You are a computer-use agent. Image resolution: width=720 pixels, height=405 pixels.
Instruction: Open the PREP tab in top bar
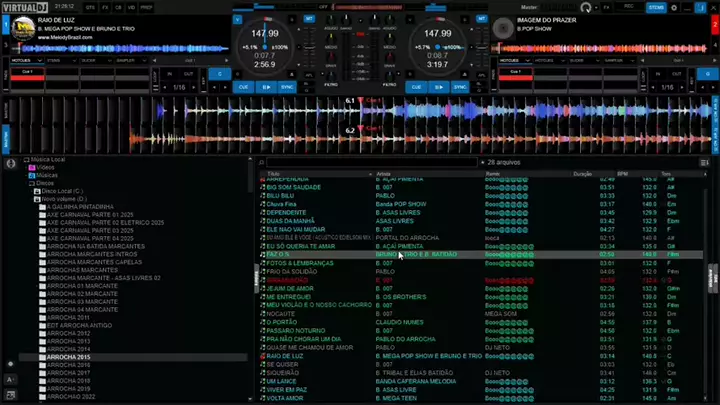[x=146, y=8]
